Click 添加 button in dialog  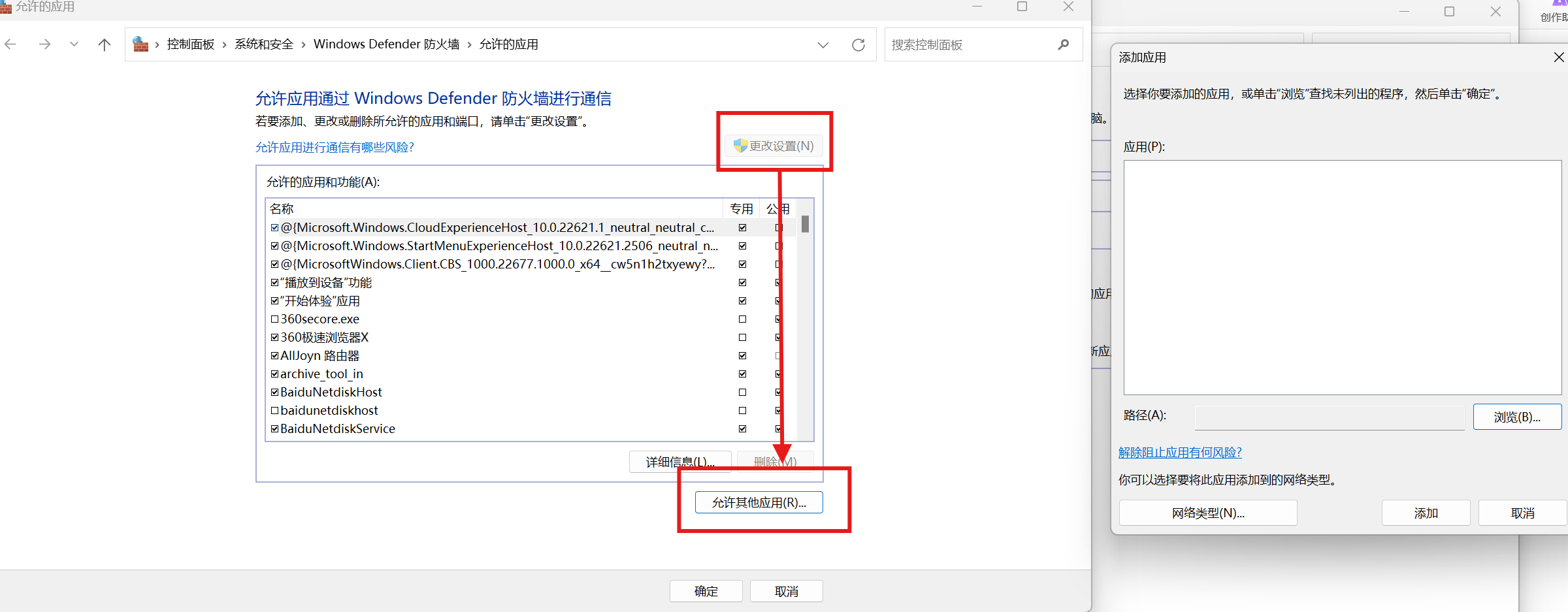1426,513
